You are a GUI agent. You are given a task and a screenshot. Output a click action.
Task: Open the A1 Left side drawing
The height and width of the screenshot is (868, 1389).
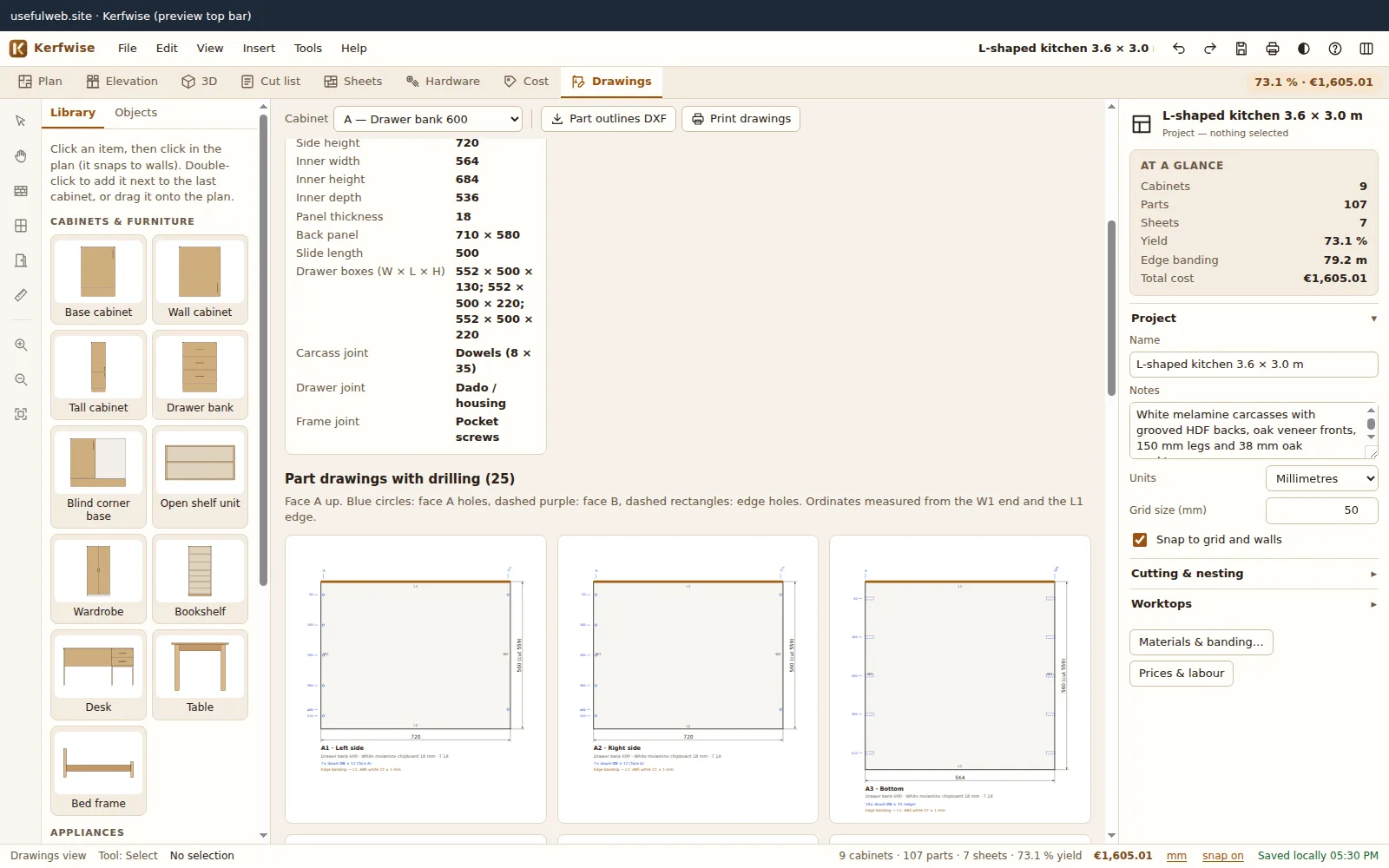coord(416,679)
